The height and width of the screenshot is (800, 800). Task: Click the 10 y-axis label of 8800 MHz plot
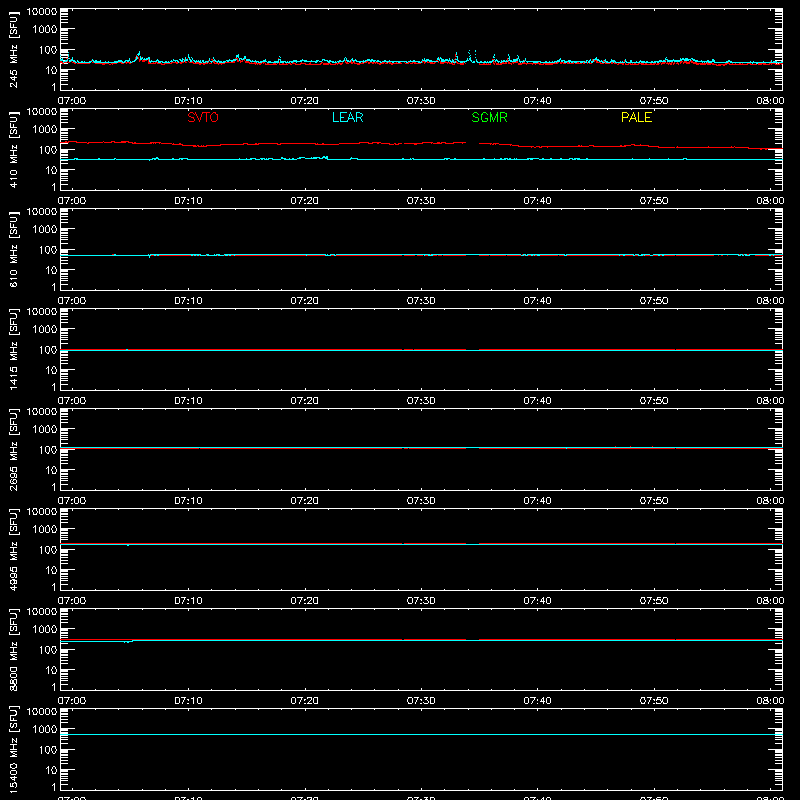[52, 670]
